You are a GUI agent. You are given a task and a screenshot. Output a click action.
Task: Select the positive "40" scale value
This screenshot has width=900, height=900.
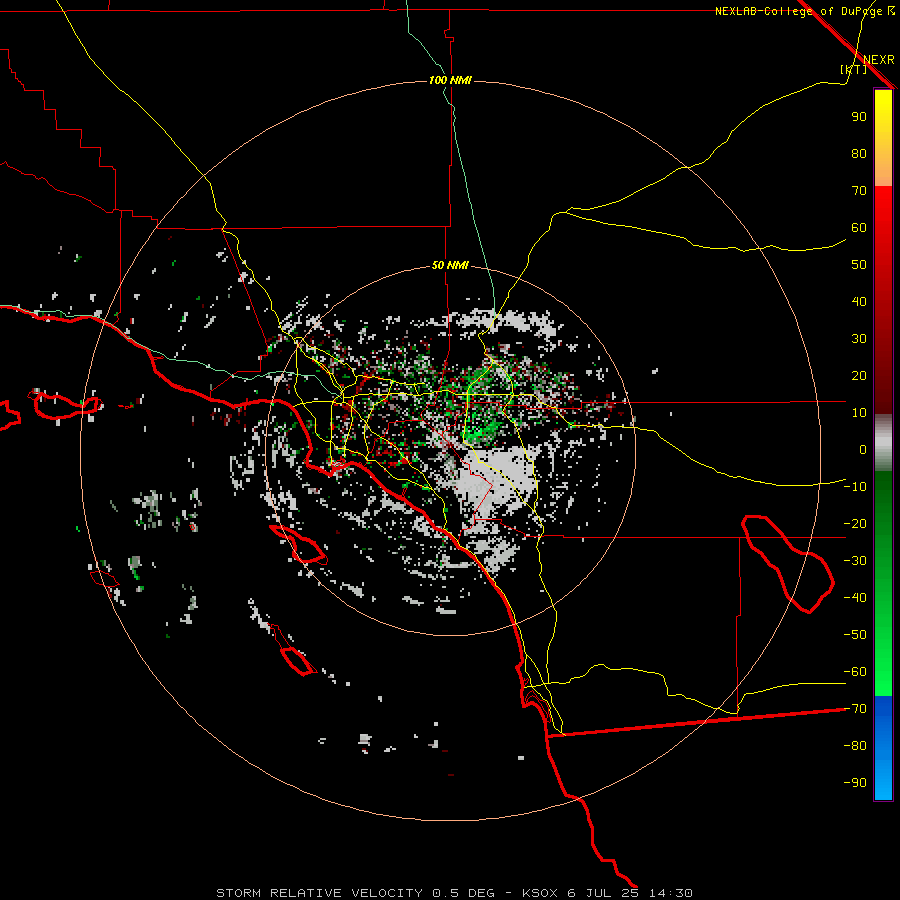click(x=859, y=302)
